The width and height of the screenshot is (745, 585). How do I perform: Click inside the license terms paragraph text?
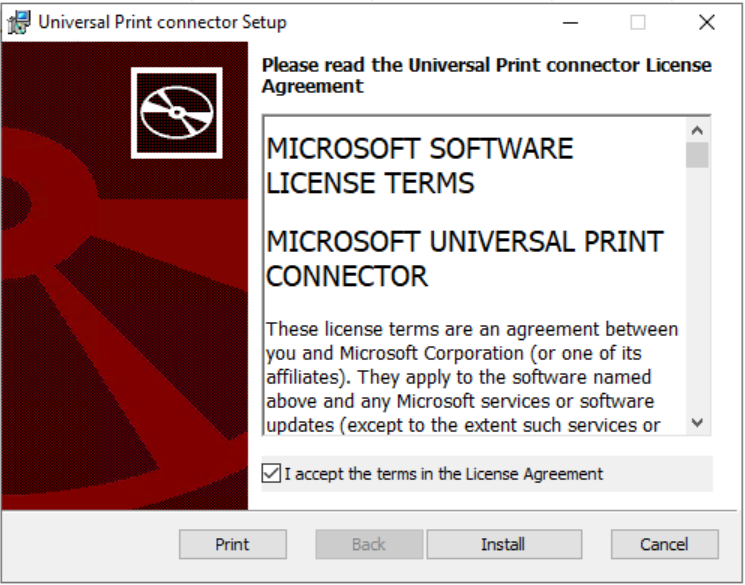471,377
